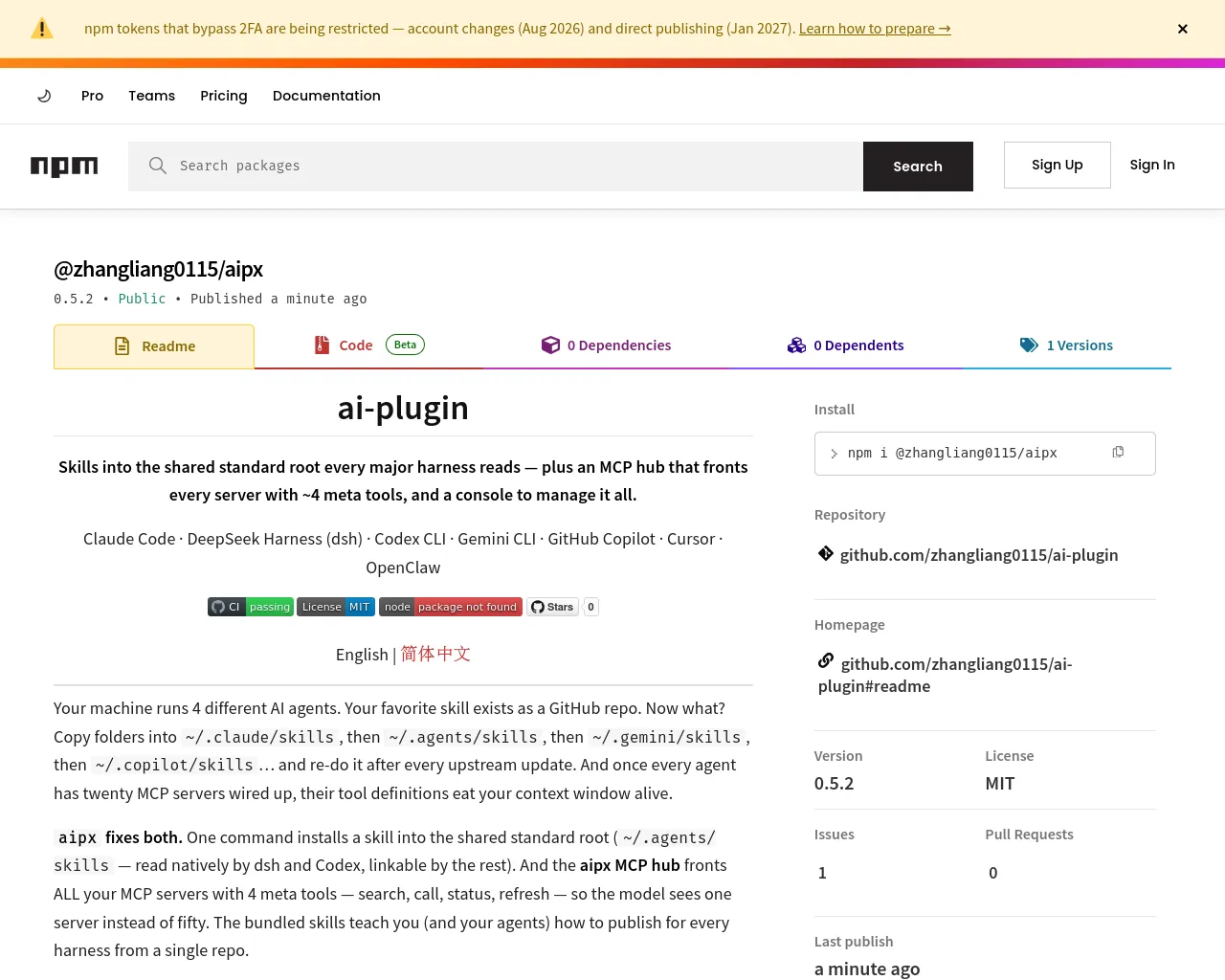The width and height of the screenshot is (1225, 980).
Task: Select the Readme tab
Action: [x=154, y=346]
